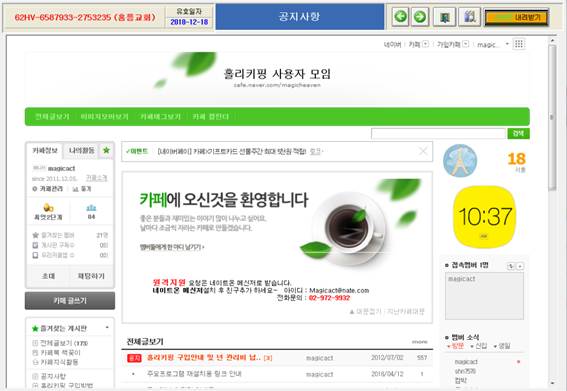Screen dimensions: 567x391
Task: Open 이미지모아보기 in the green menu bar
Action: point(105,116)
